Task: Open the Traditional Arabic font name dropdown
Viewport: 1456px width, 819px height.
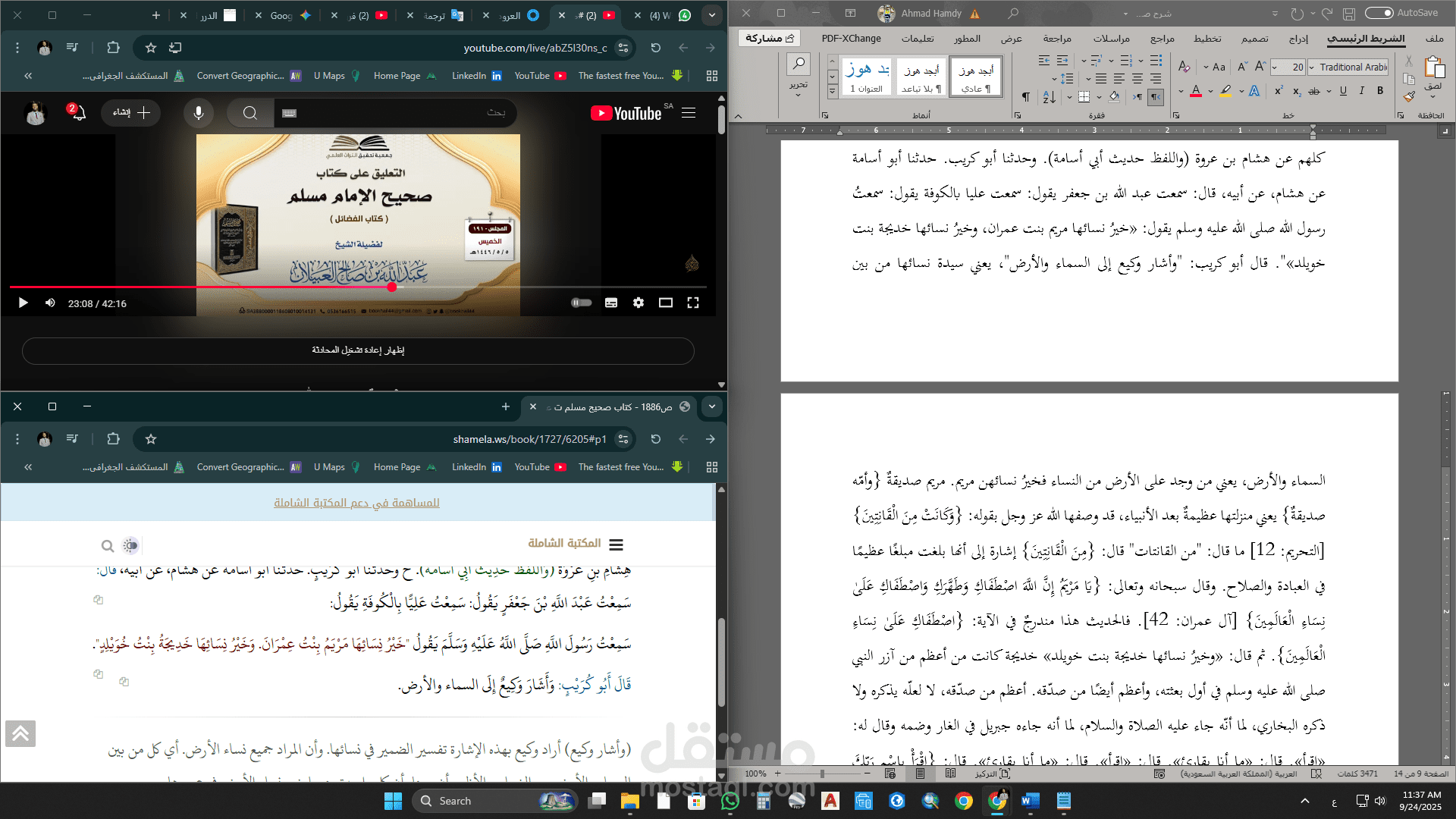Action: [1311, 67]
